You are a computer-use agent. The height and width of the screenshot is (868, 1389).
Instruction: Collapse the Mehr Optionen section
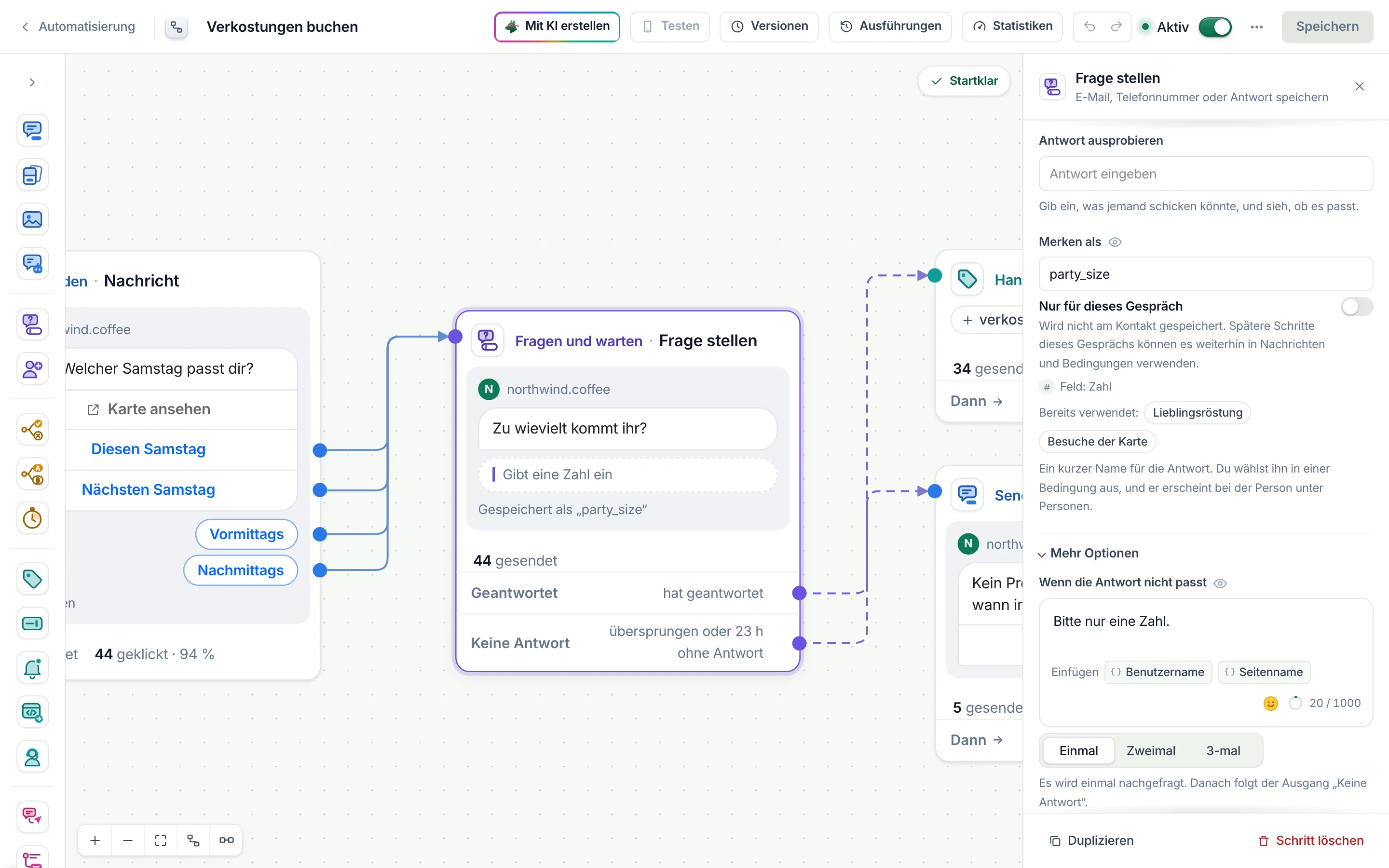click(1088, 554)
